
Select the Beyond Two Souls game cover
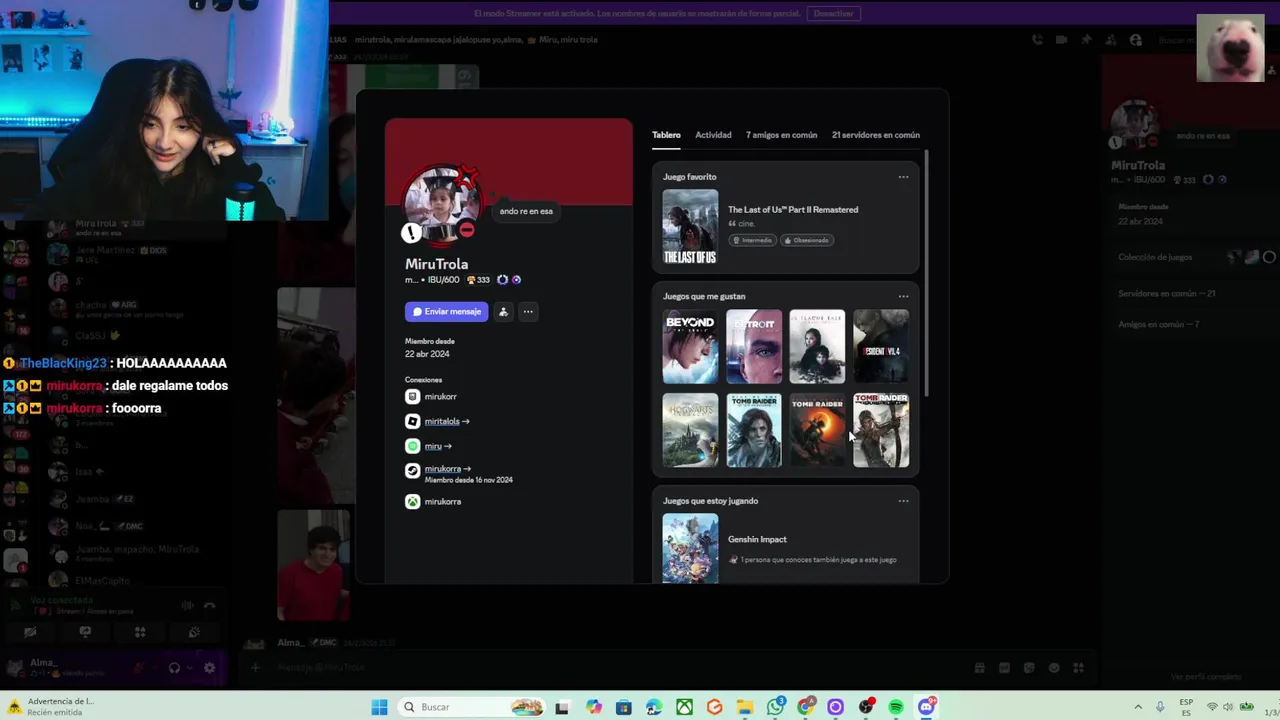[690, 347]
